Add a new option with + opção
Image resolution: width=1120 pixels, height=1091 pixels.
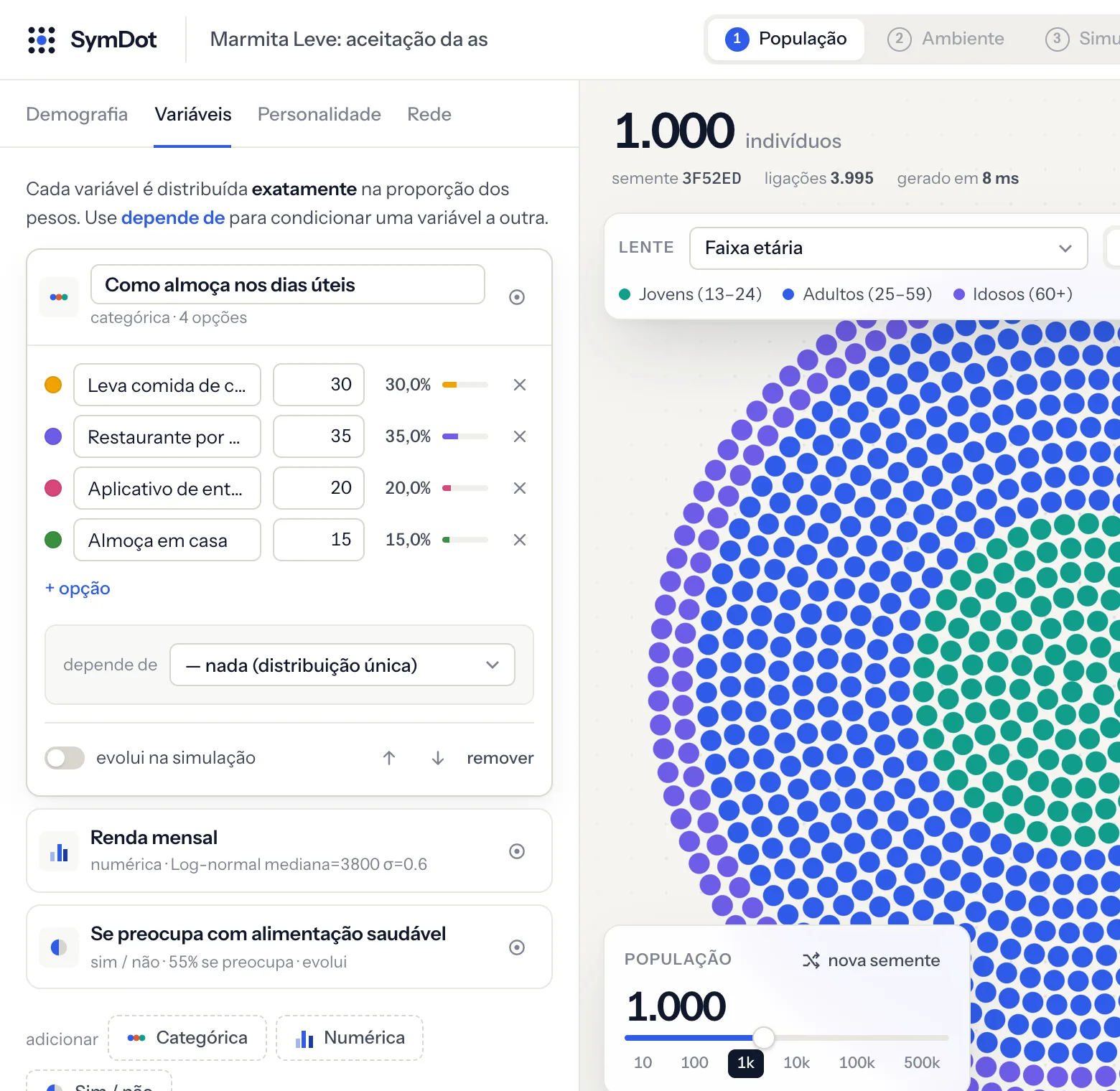click(78, 589)
